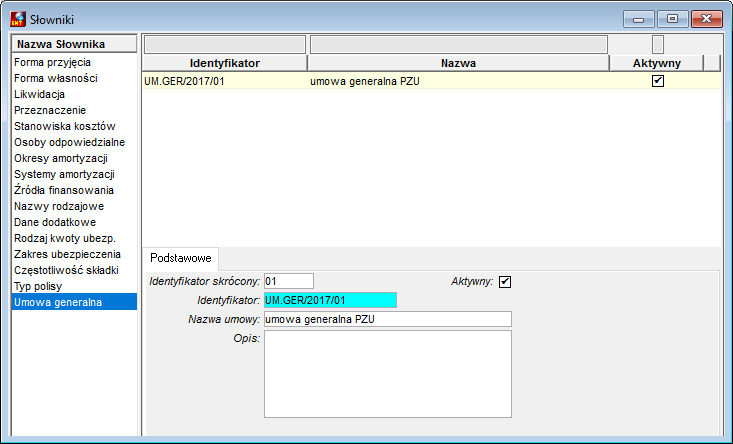Click the Identyfikator skrócony field
Screen dimensions: 733x444
coord(289,281)
